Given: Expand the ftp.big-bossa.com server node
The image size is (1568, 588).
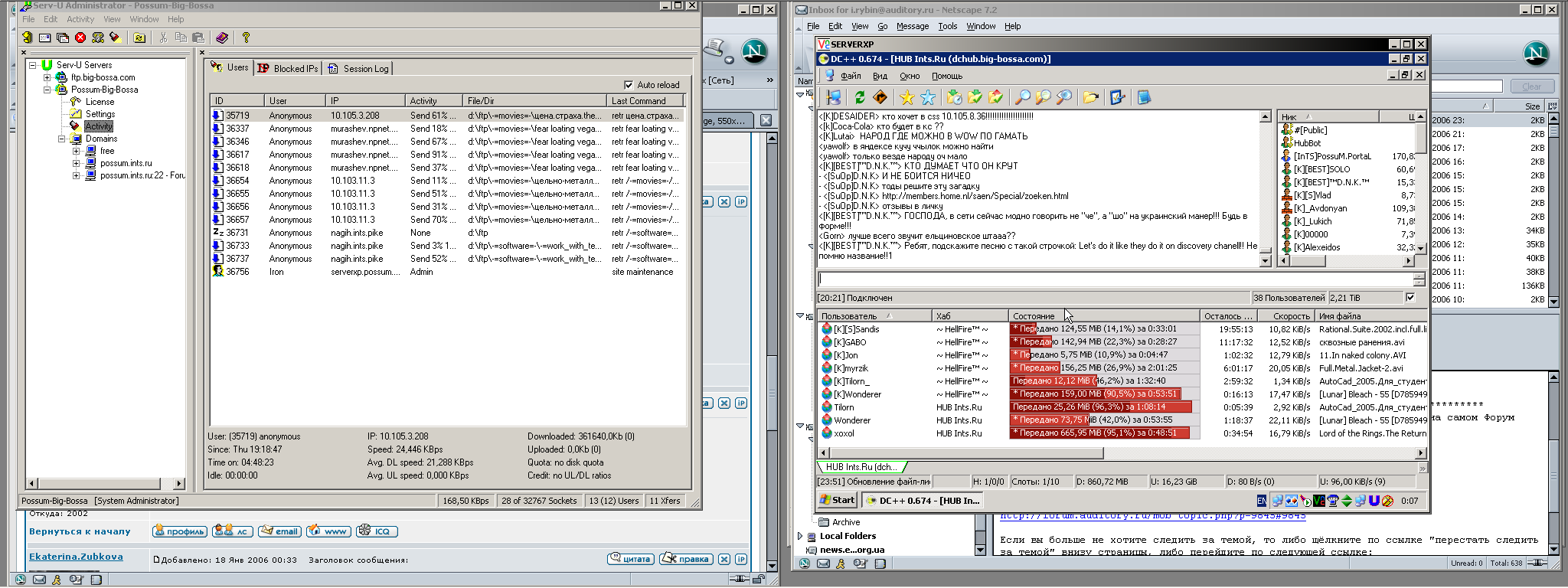Looking at the screenshot, I should pos(47,77).
